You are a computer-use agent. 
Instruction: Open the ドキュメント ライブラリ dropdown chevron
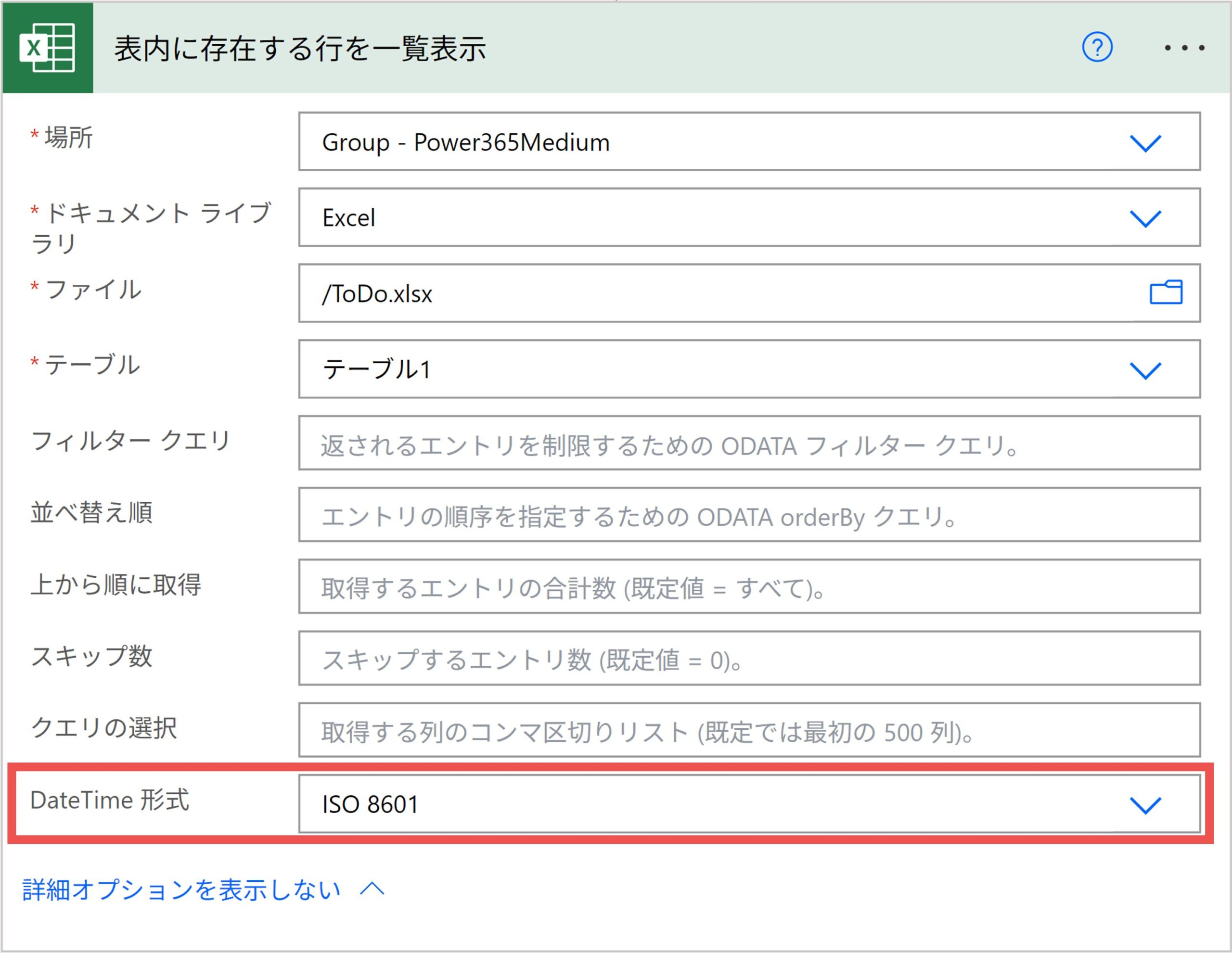(1145, 218)
